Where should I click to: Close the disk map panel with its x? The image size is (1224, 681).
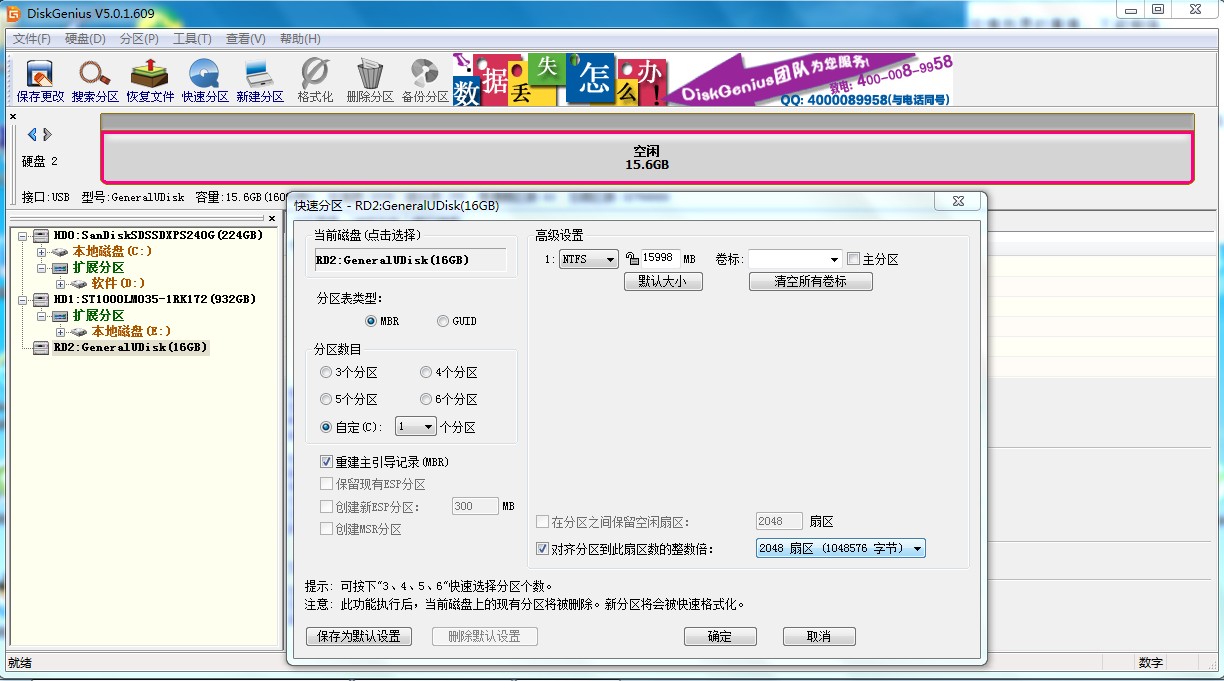pos(13,117)
